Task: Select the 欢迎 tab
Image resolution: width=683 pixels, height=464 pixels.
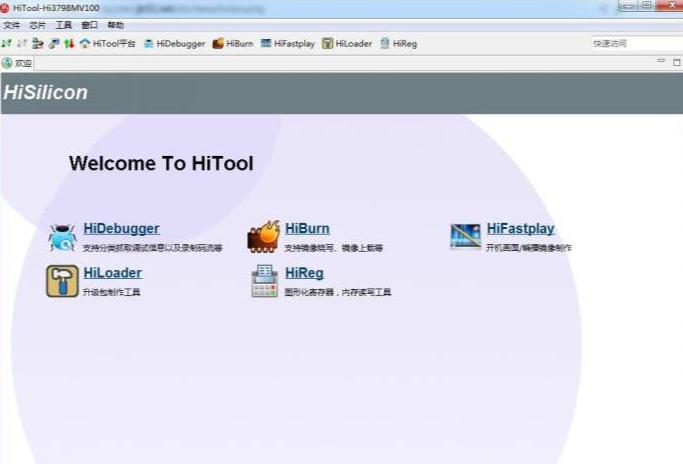Action: [17, 63]
